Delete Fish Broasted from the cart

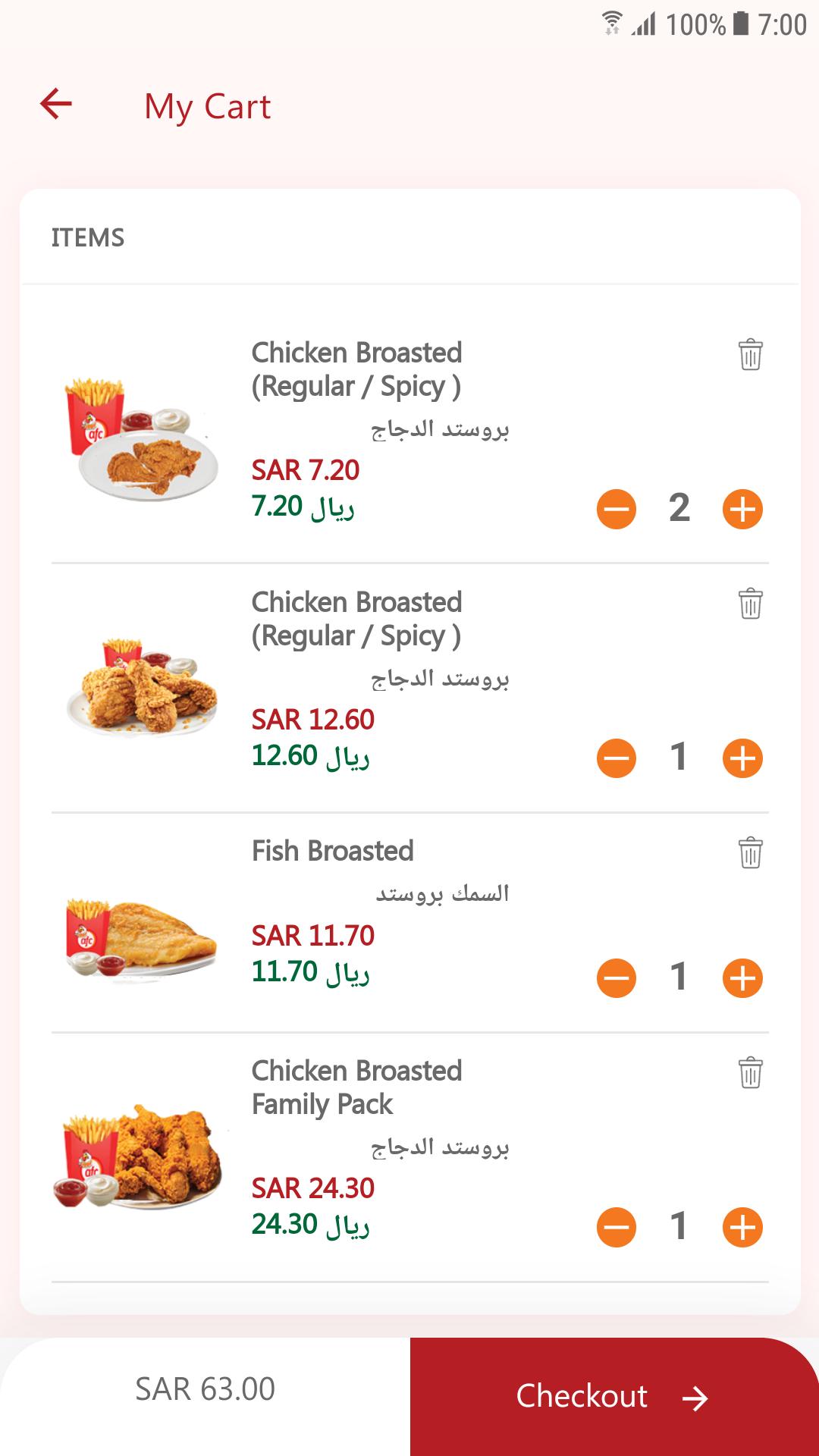coord(750,852)
